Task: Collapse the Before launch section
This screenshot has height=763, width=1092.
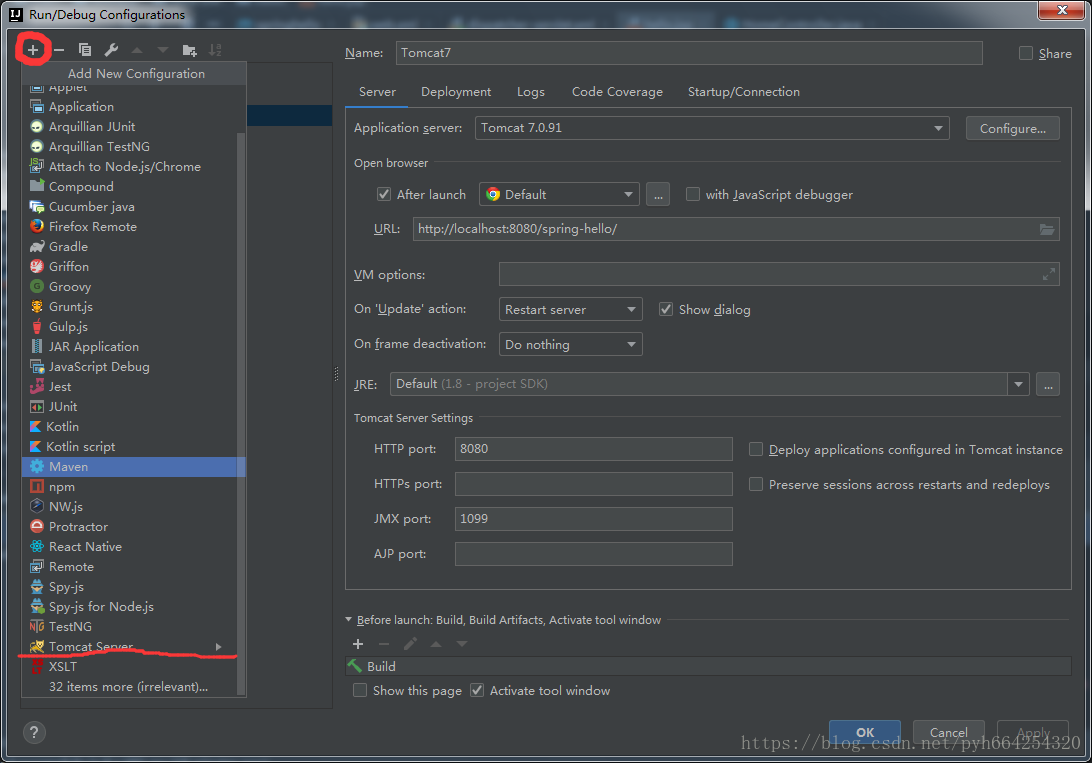Action: coord(348,620)
